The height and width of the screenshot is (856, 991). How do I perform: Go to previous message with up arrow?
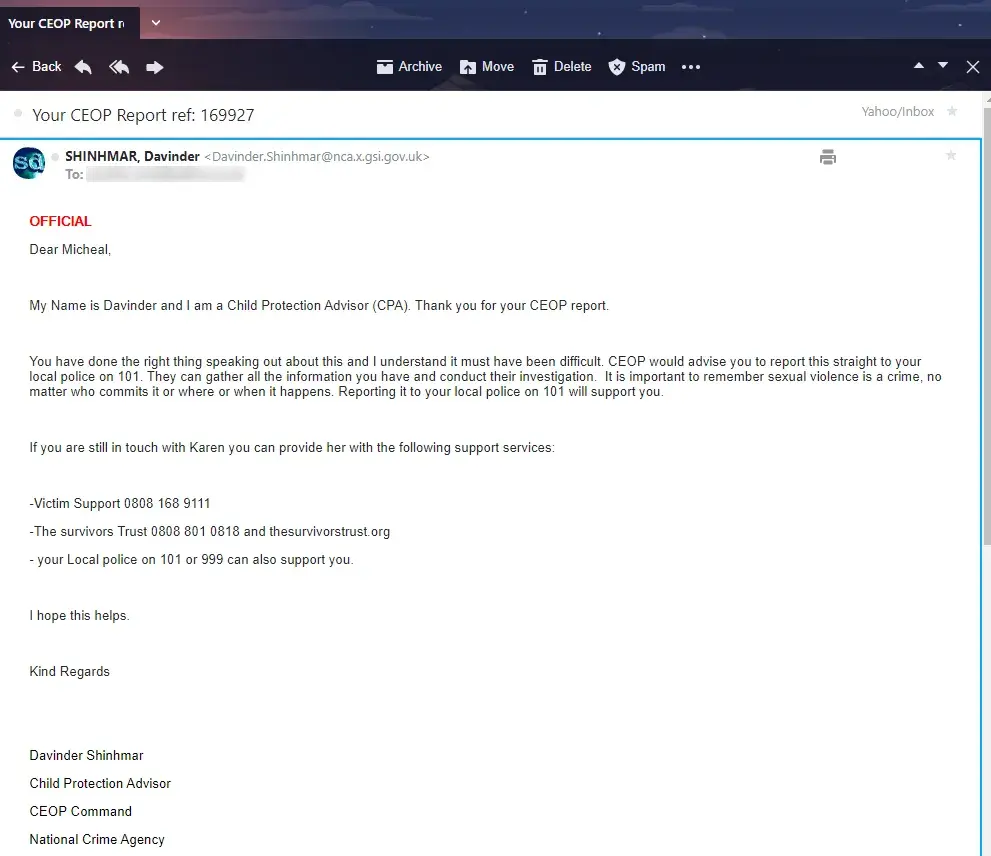(x=919, y=66)
